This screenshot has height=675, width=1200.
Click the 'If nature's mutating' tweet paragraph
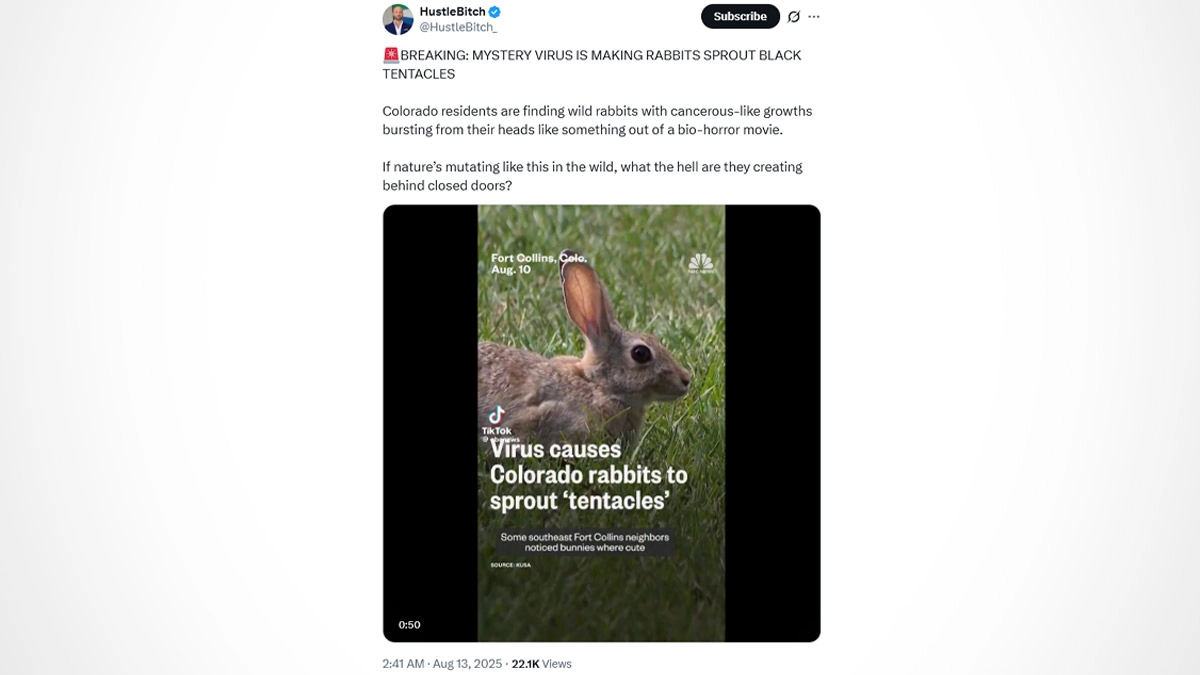coord(592,176)
